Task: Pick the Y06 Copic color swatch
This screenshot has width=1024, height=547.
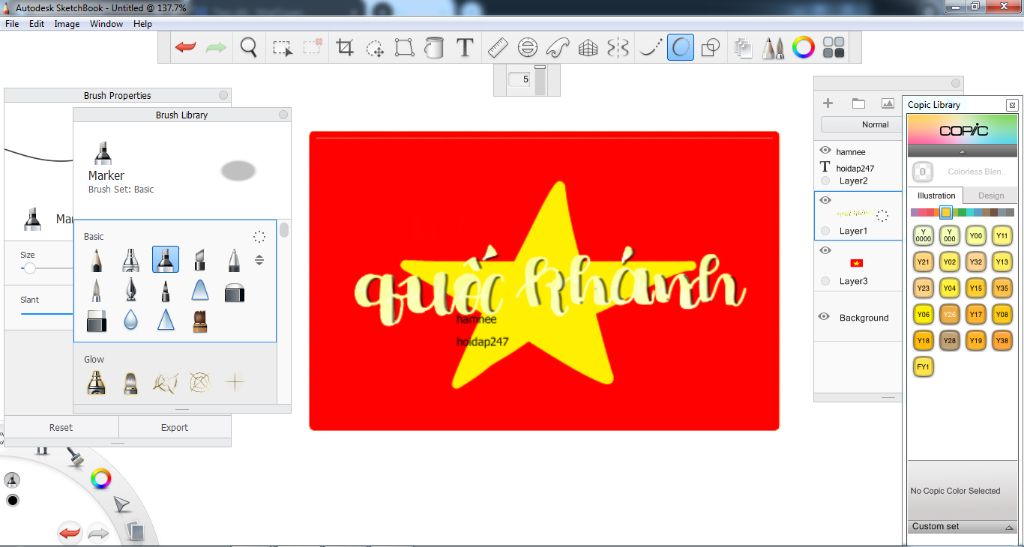Action: 923,314
